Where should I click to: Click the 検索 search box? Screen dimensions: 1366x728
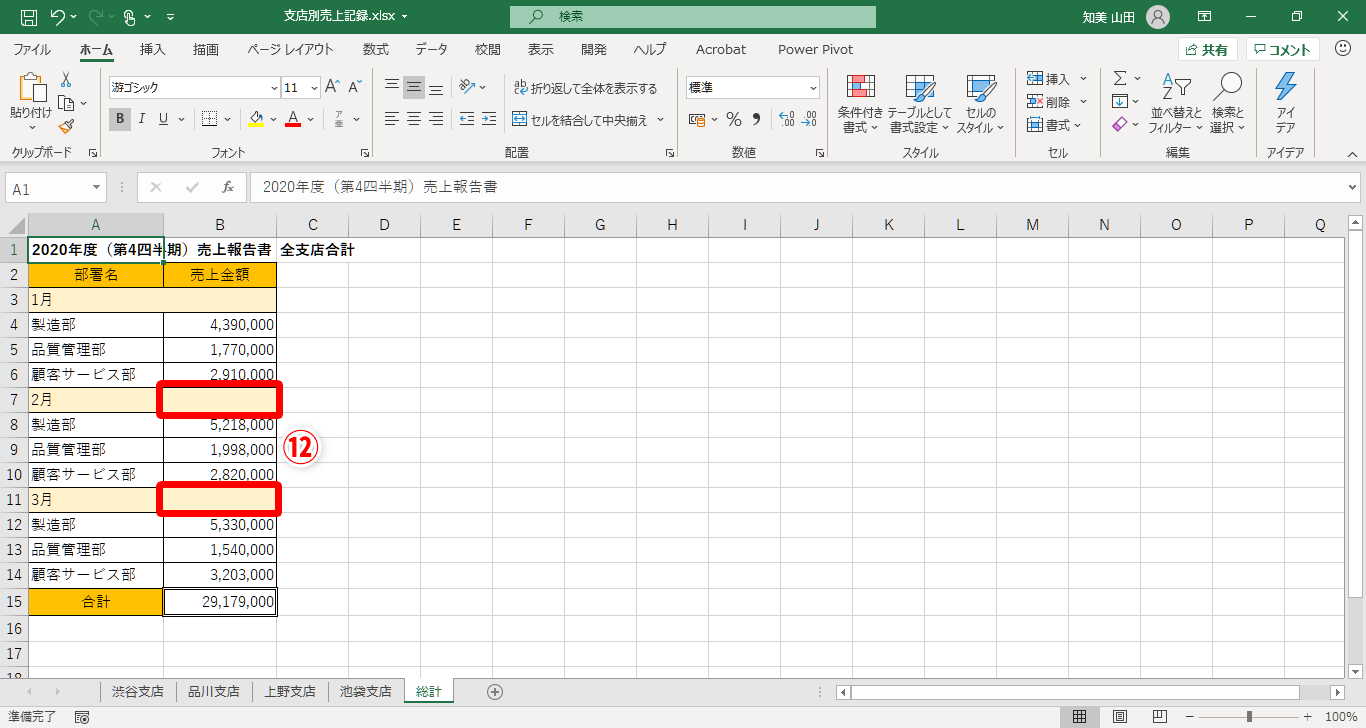[692, 17]
